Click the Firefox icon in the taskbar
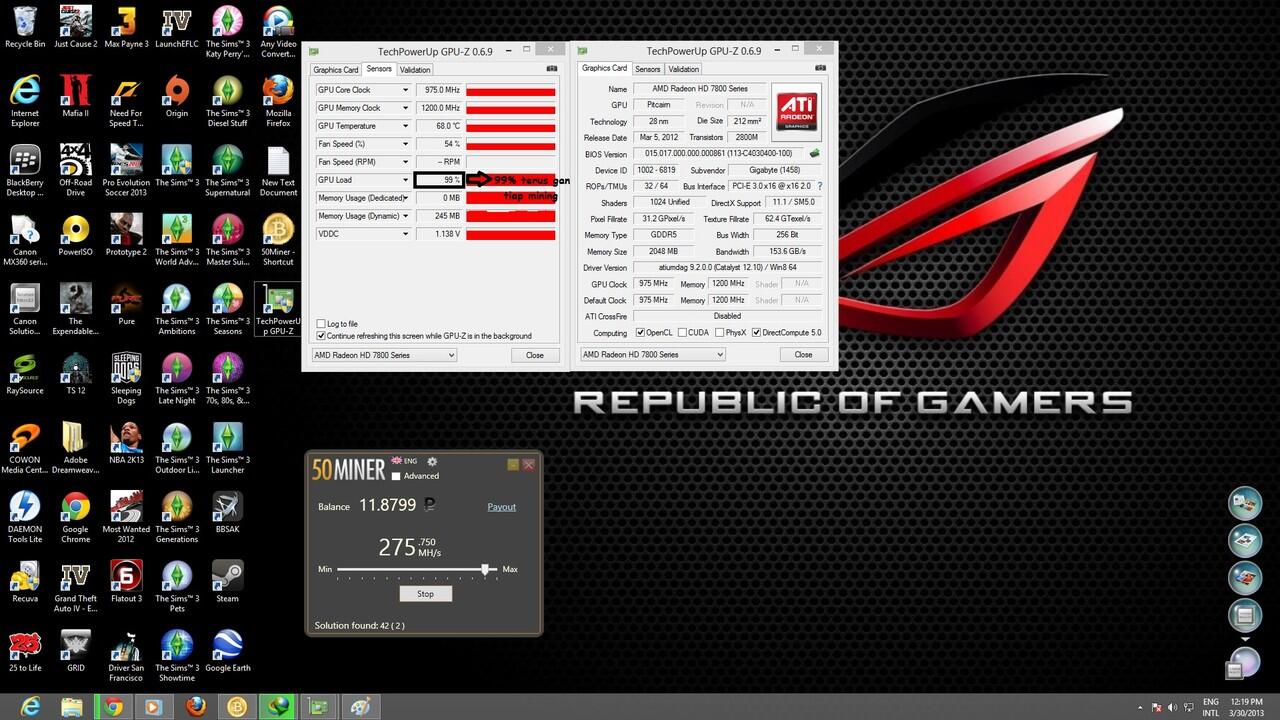This screenshot has width=1280, height=720. click(x=196, y=706)
